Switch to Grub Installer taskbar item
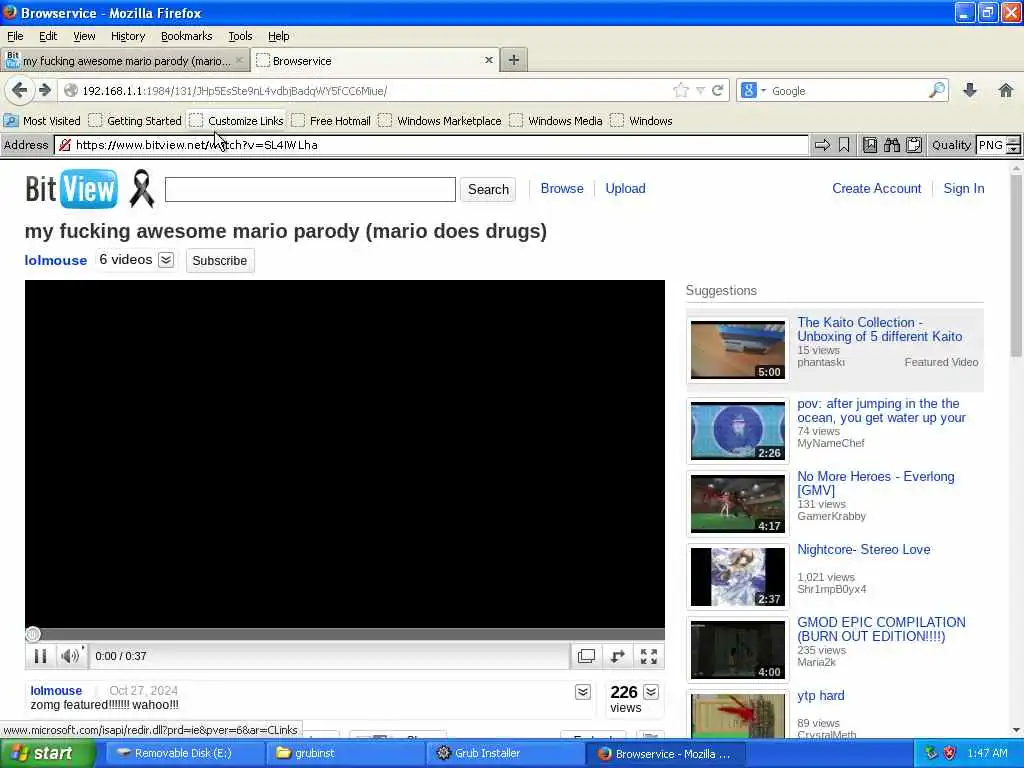Viewport: 1024px width, 768px height. tap(504, 754)
